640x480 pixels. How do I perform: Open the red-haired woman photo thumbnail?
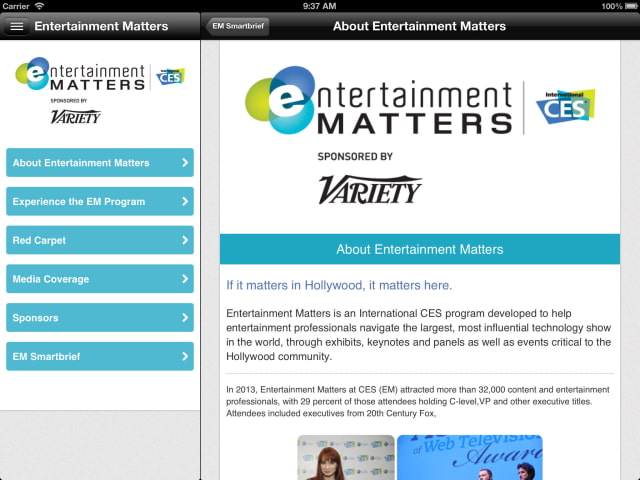tap(346, 457)
